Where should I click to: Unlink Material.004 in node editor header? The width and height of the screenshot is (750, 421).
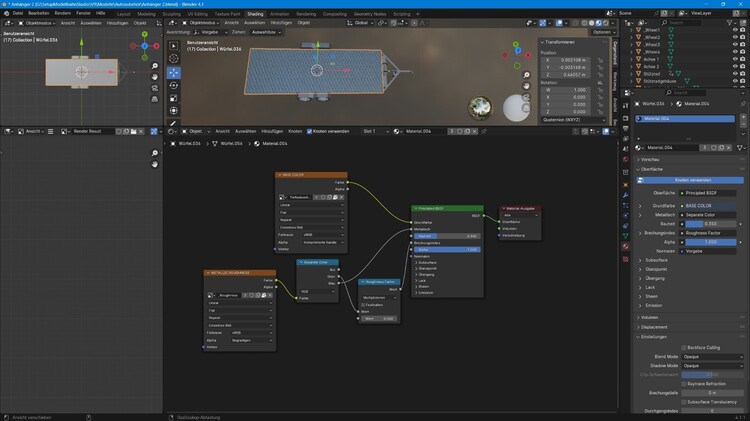(x=474, y=131)
